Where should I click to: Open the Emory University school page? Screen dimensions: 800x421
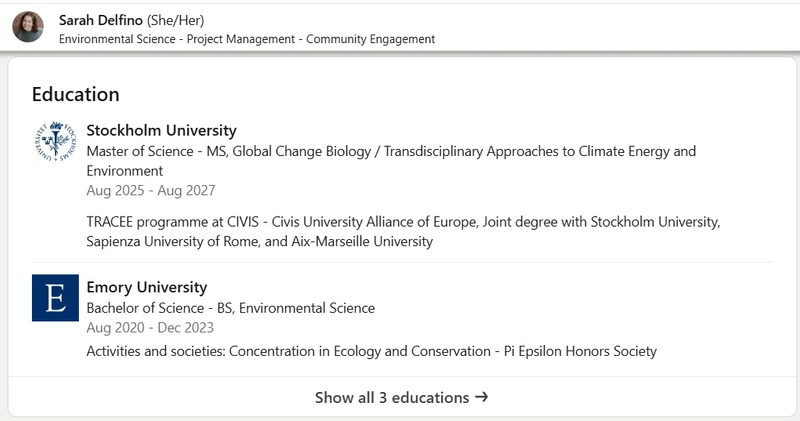tap(147, 287)
